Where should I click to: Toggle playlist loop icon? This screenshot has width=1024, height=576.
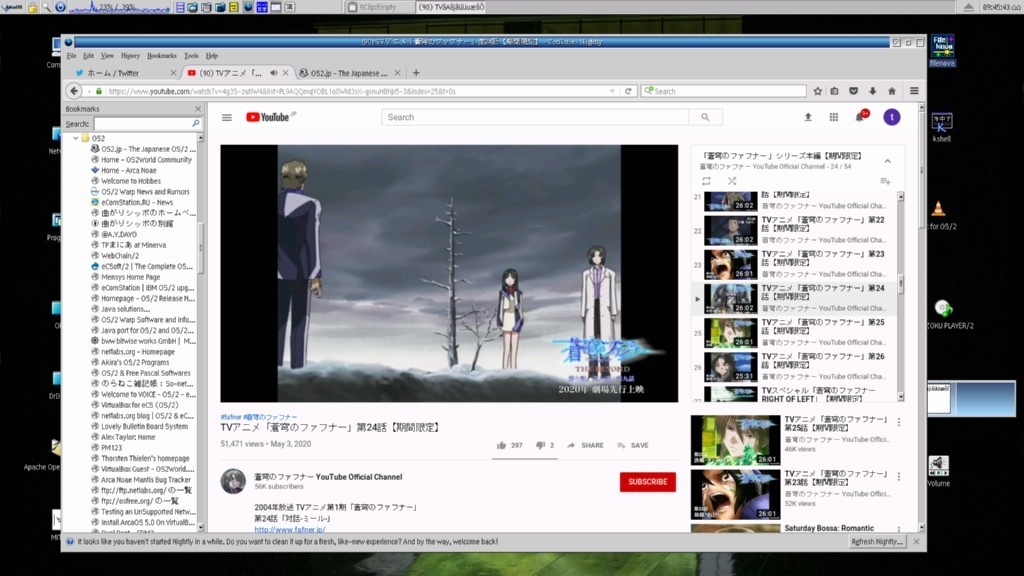[706, 181]
